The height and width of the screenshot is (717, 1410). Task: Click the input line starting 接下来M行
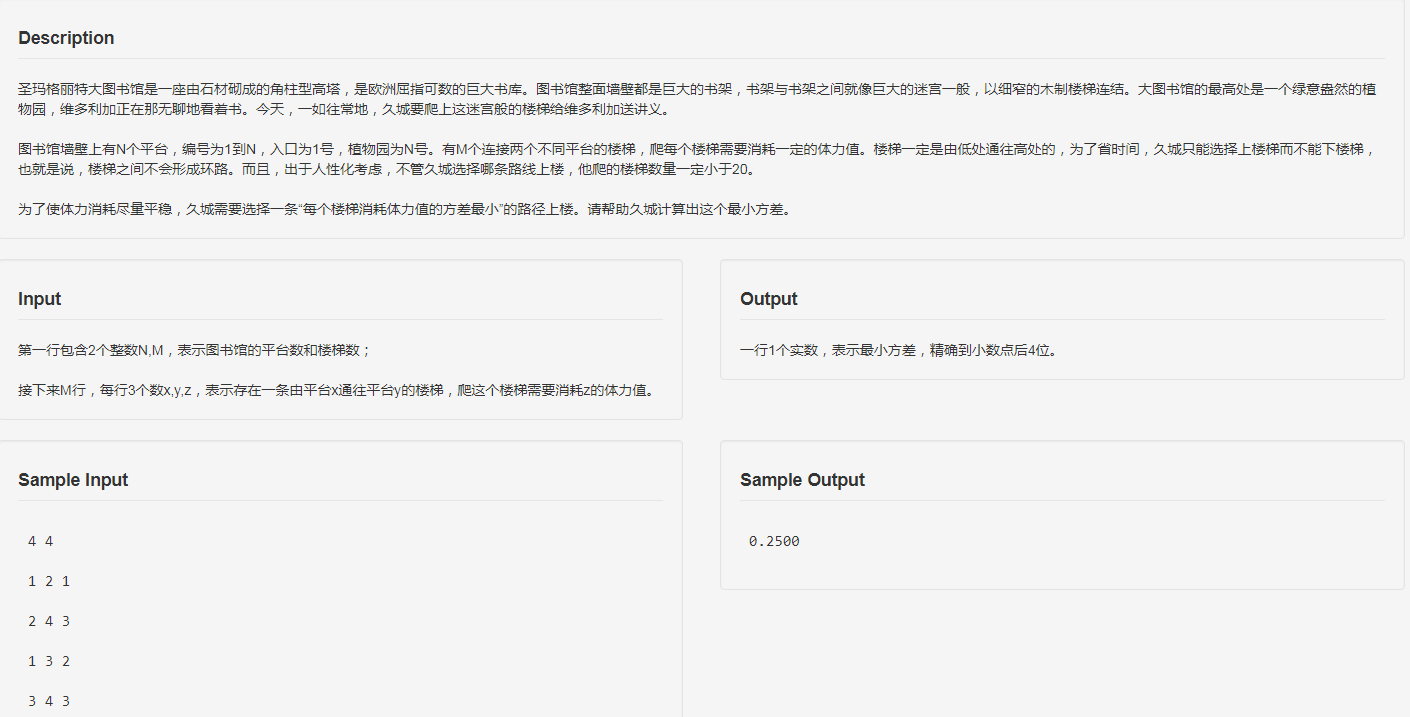tap(338, 390)
